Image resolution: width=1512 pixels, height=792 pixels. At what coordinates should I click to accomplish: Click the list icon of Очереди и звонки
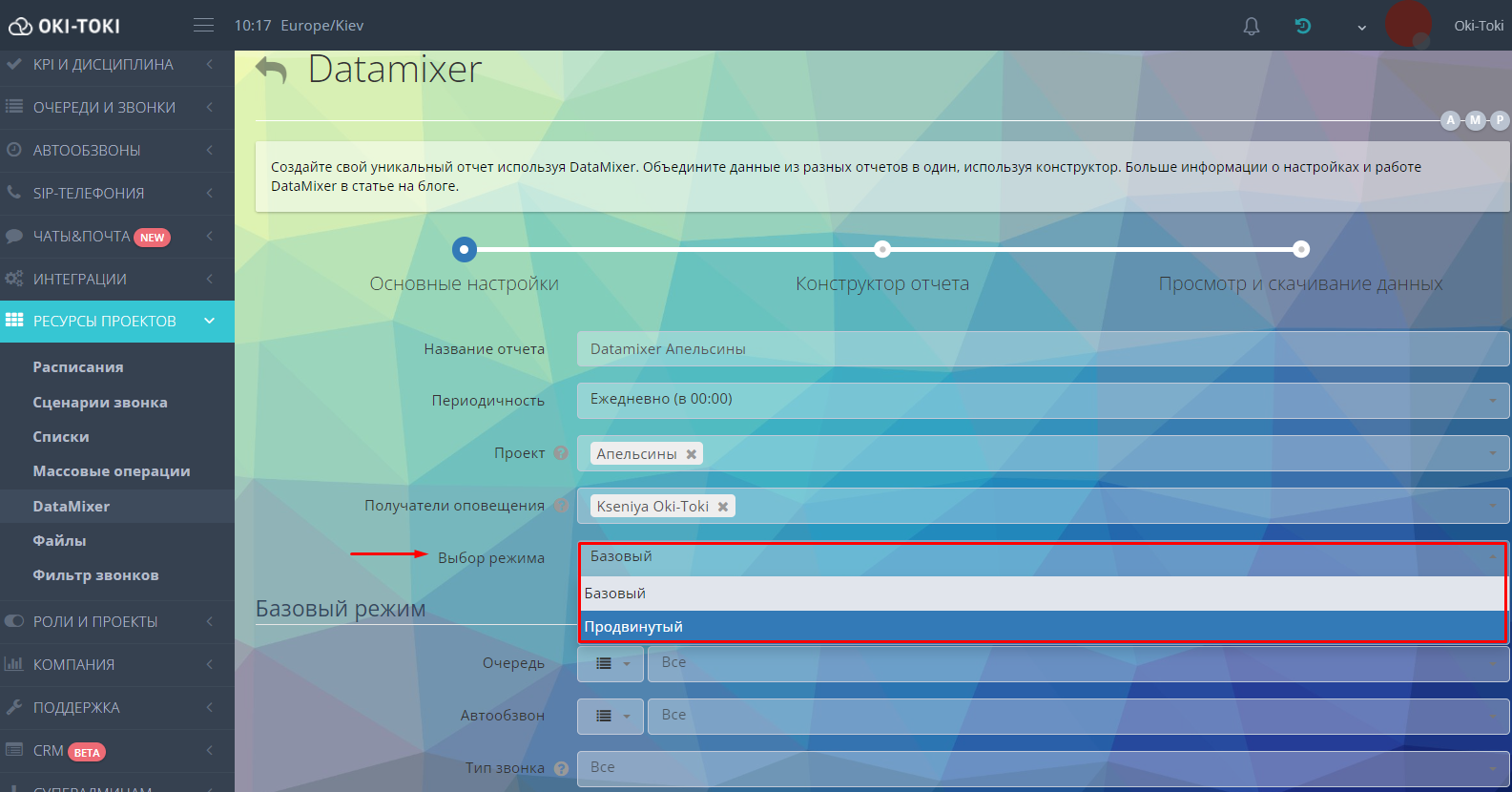pyautogui.click(x=14, y=107)
